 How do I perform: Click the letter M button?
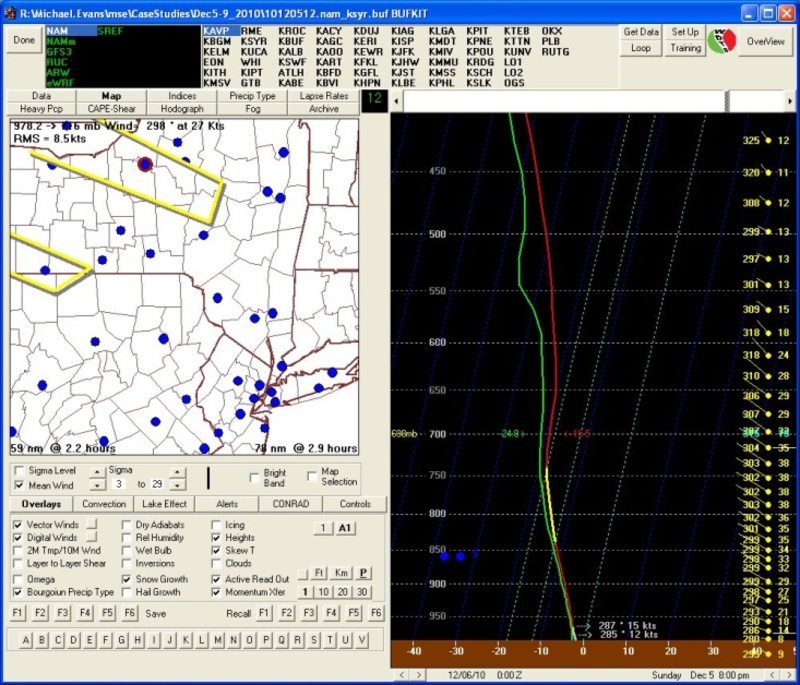[217, 640]
